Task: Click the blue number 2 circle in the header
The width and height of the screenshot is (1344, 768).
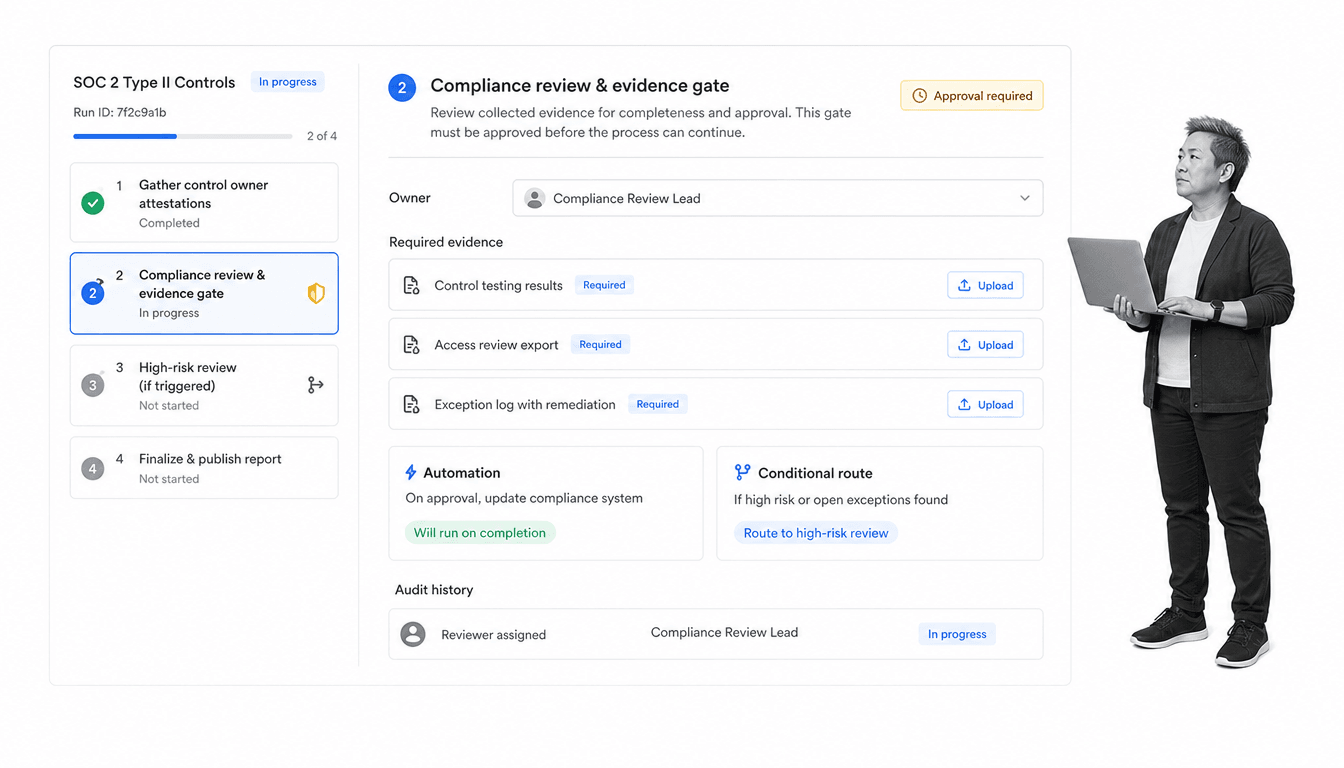Action: (x=402, y=88)
